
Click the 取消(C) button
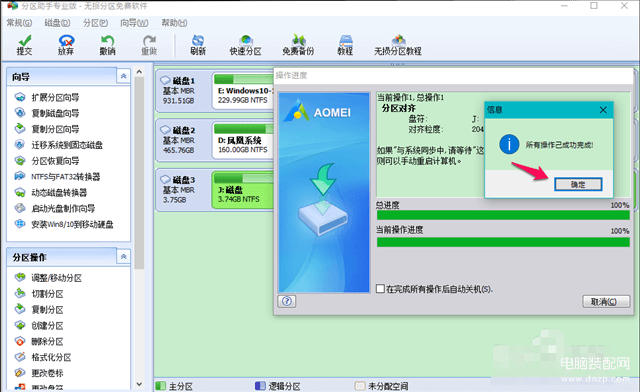pos(606,302)
